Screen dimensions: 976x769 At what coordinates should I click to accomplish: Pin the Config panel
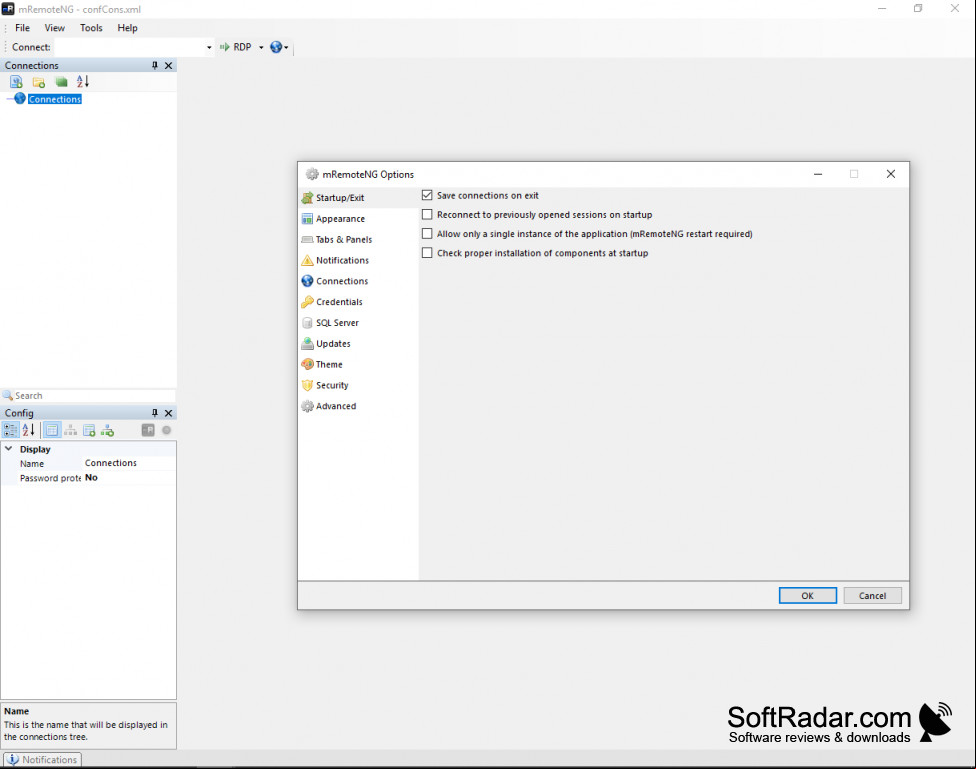click(155, 413)
